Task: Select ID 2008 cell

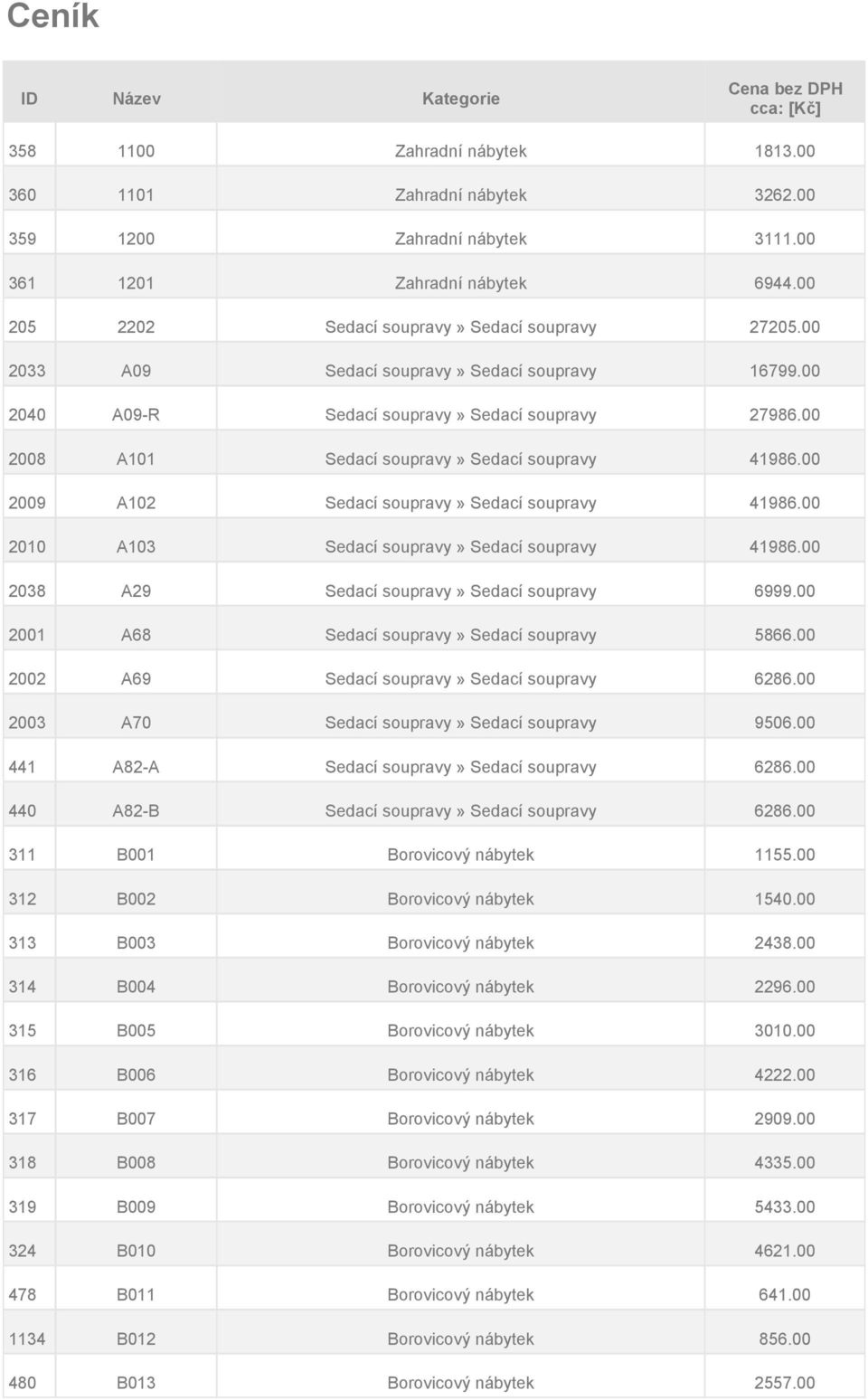Action: [x=27, y=459]
